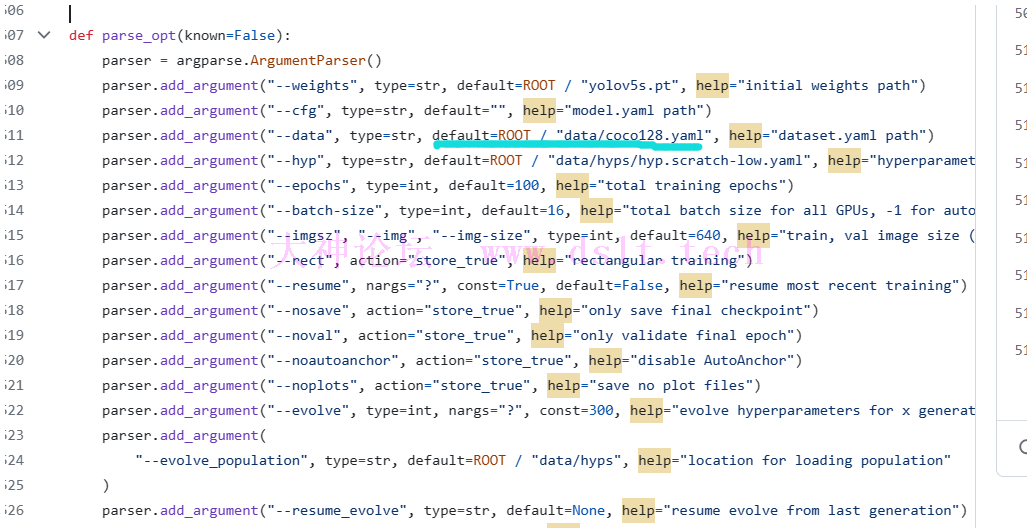Screen dimensions: 1032x530
Task: Collapse the parse_opt function fold chevron
Action: click(43, 35)
